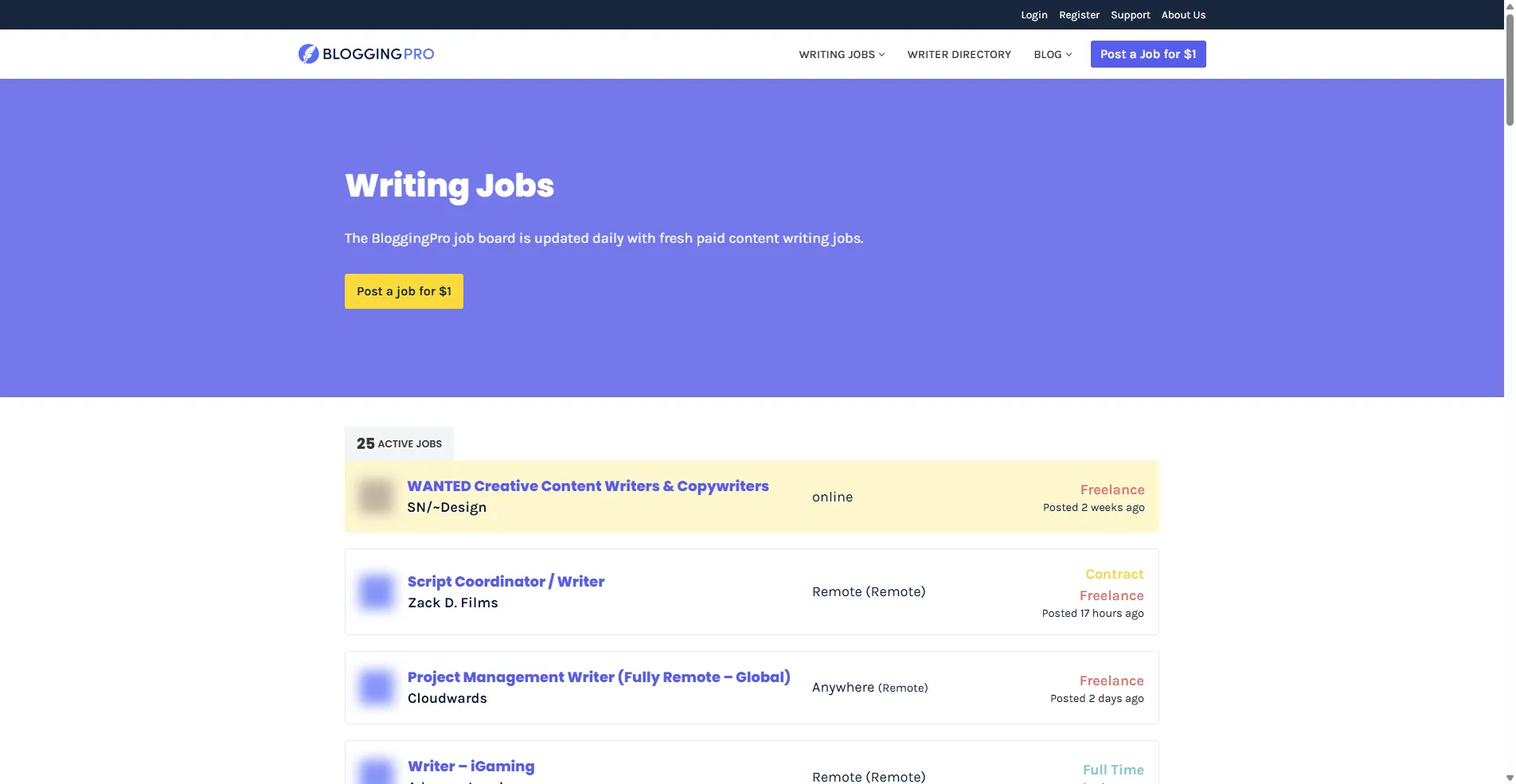Open the Register link

(1079, 15)
